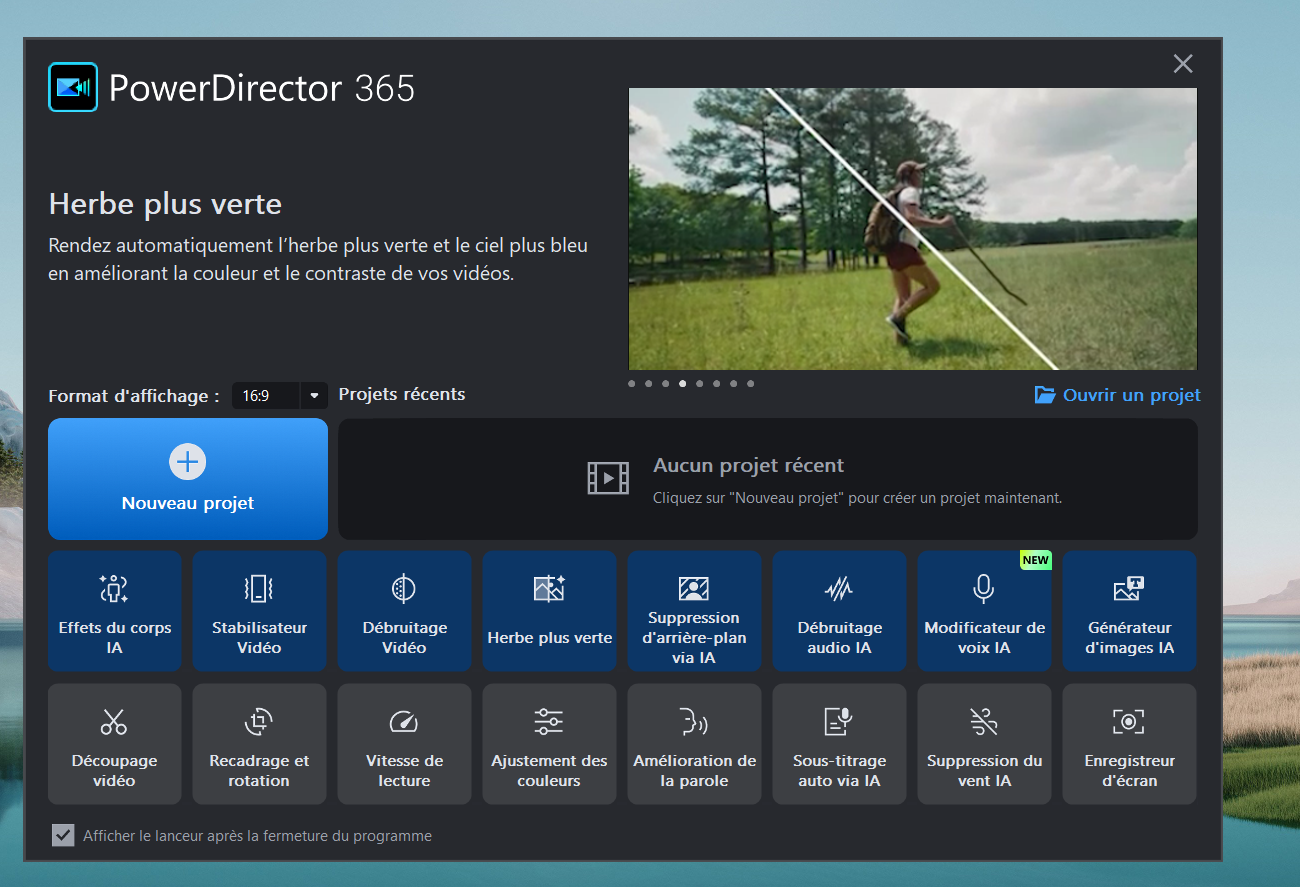This screenshot has width=1300, height=887.
Task: Select the first carousel dot
Action: [x=631, y=383]
